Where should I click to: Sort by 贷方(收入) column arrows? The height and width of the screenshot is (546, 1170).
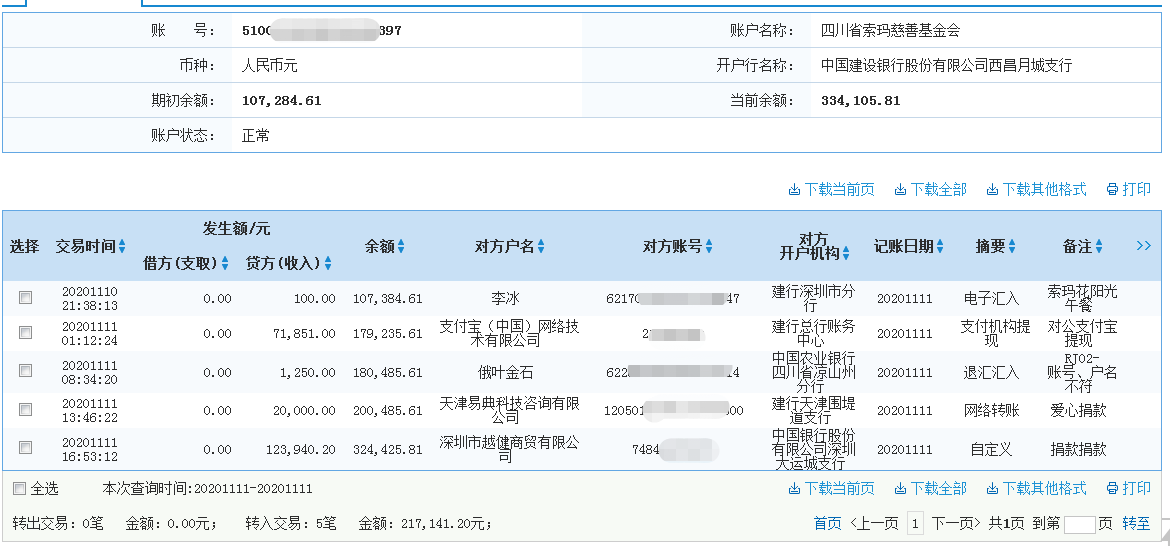[328, 264]
